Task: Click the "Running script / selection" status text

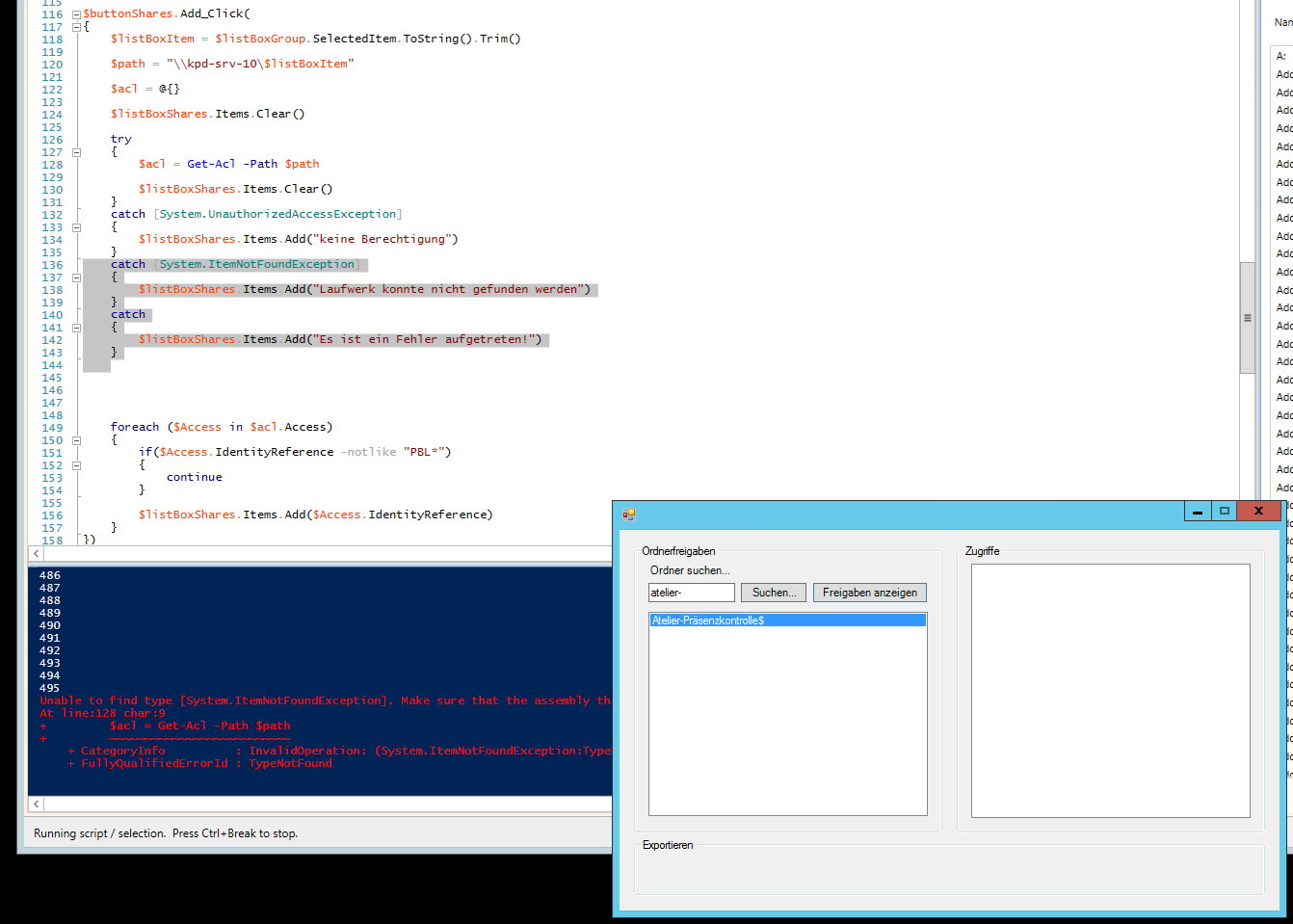Action: tap(166, 833)
